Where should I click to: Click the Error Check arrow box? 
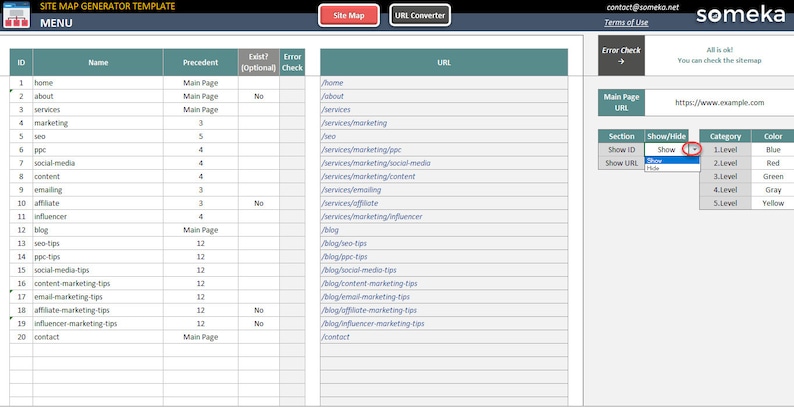click(x=621, y=55)
